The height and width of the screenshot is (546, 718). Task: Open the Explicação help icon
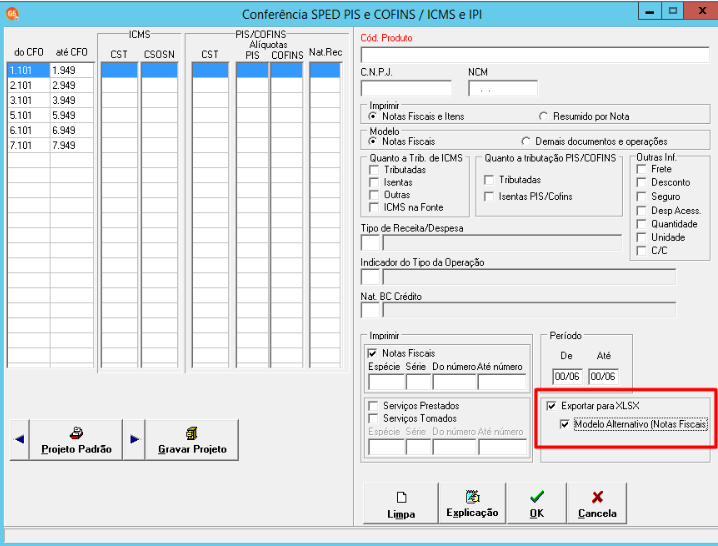[x=473, y=497]
